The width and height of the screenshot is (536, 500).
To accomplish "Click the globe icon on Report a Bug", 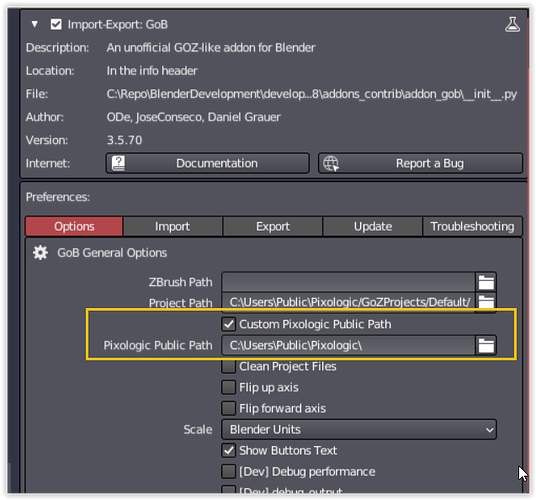I will pyautogui.click(x=331, y=163).
